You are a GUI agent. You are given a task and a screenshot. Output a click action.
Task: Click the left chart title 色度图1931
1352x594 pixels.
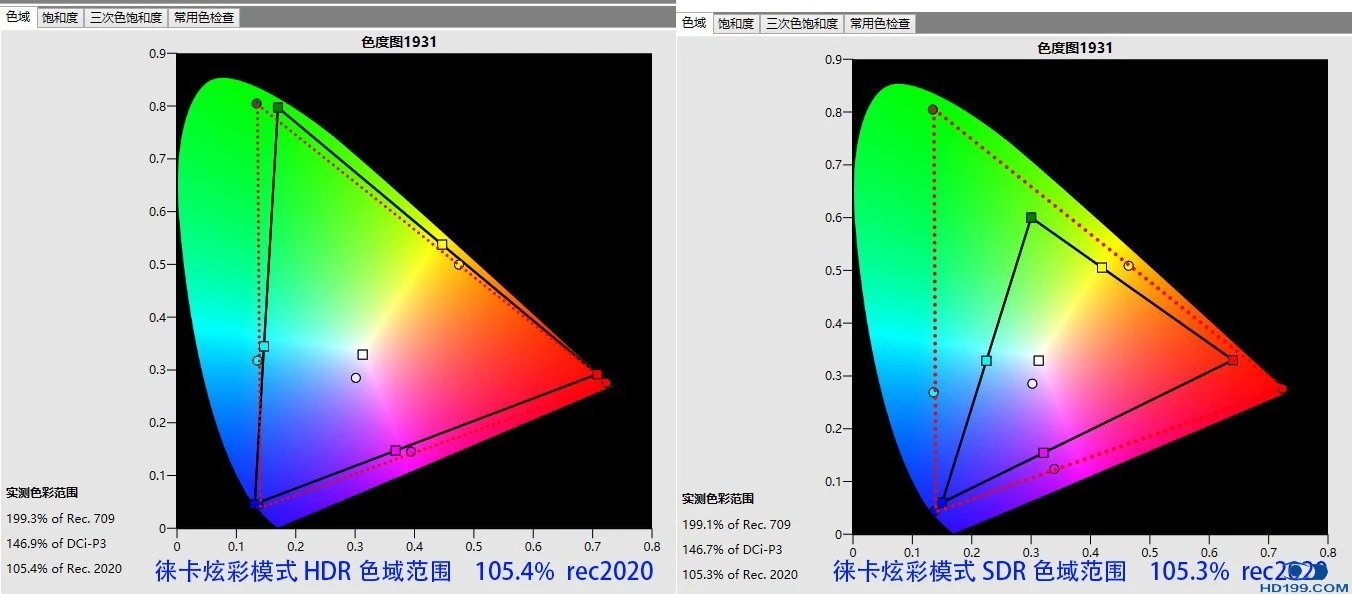(398, 41)
